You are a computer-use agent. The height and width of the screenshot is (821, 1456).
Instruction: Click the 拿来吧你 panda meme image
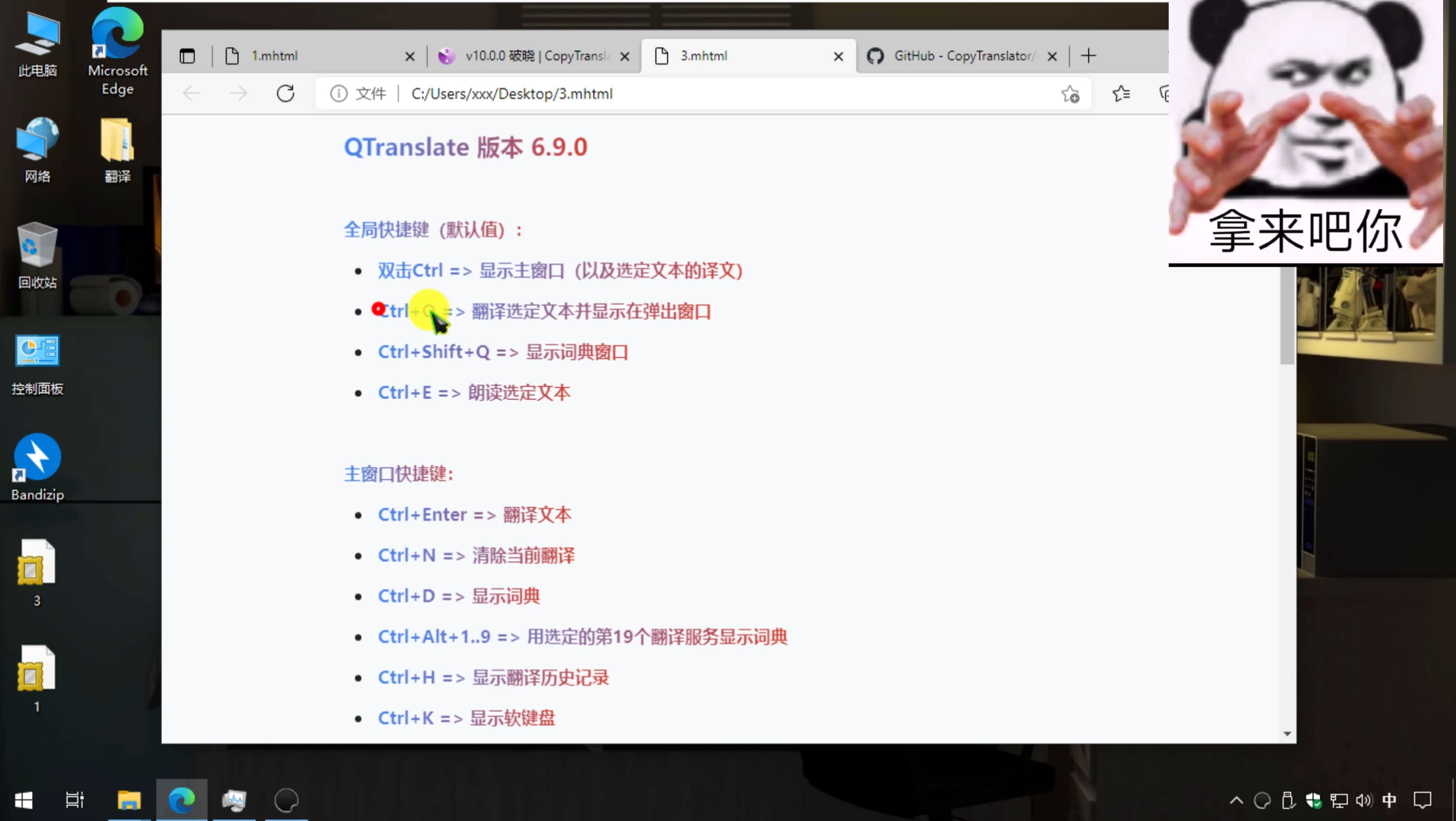(1306, 132)
